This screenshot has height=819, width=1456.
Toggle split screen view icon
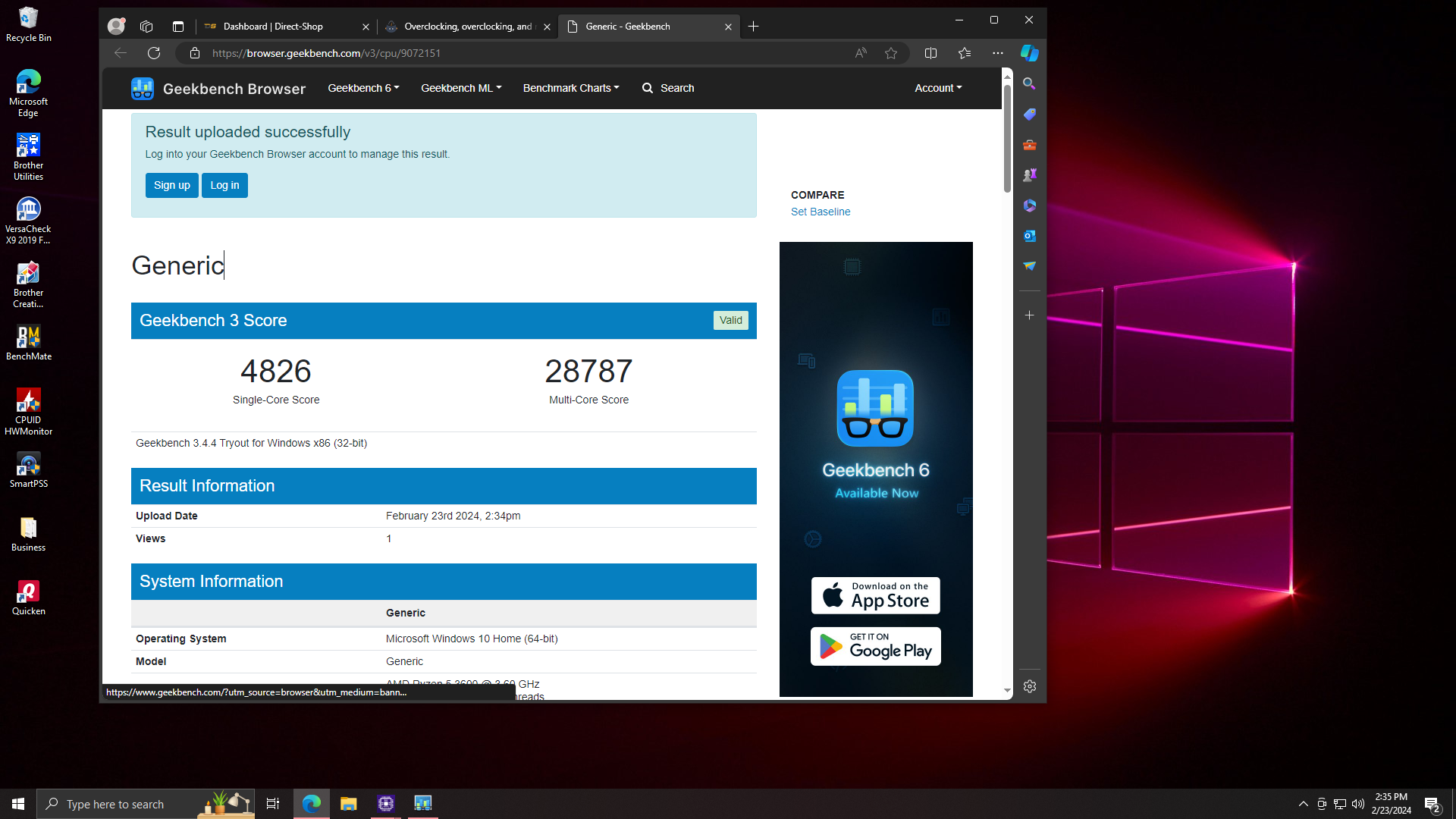pos(931,53)
